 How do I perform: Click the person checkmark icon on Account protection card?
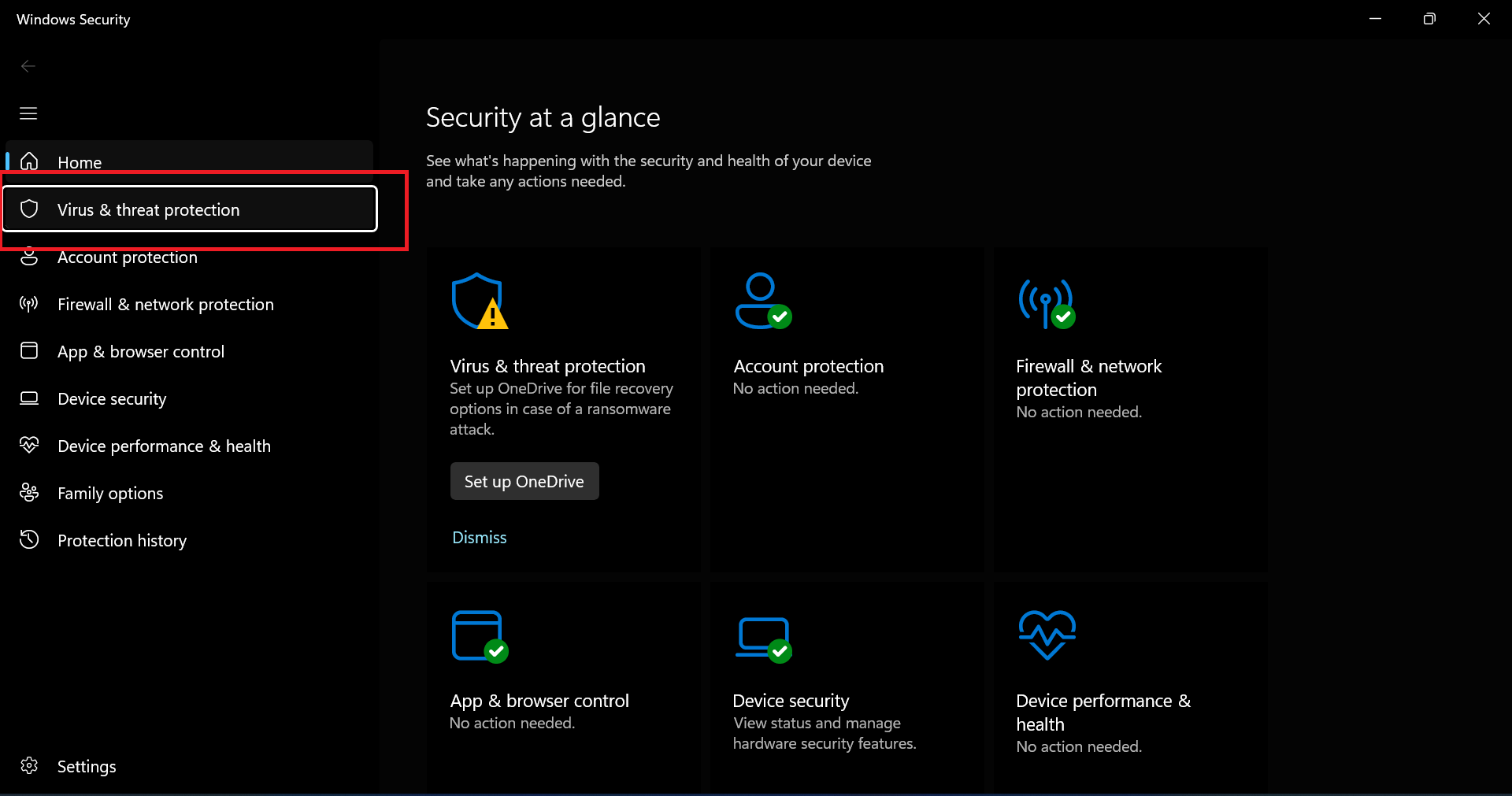coord(763,301)
